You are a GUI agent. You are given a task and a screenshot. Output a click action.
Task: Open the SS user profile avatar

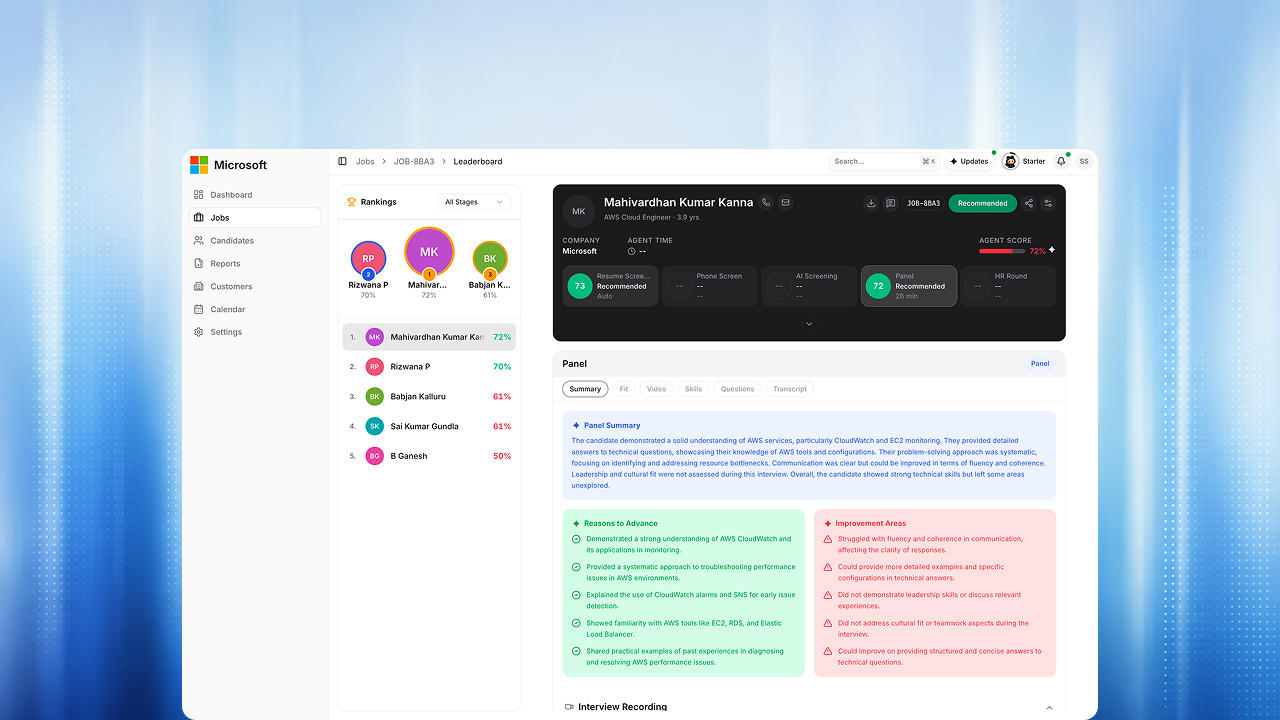1084,161
